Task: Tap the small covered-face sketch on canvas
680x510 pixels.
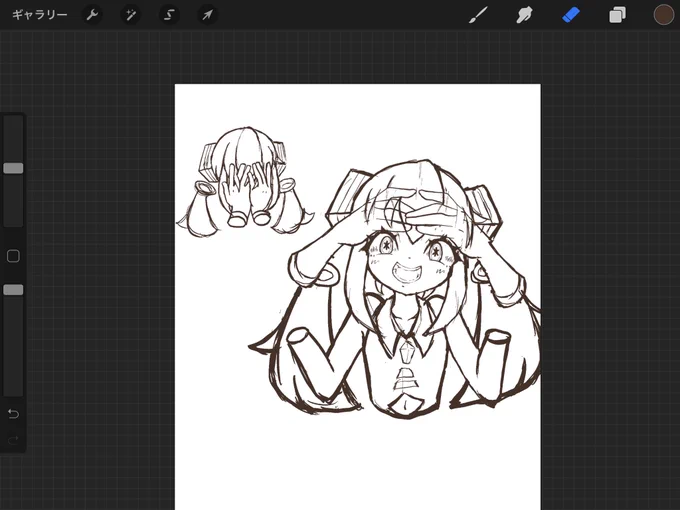Action: (x=245, y=182)
